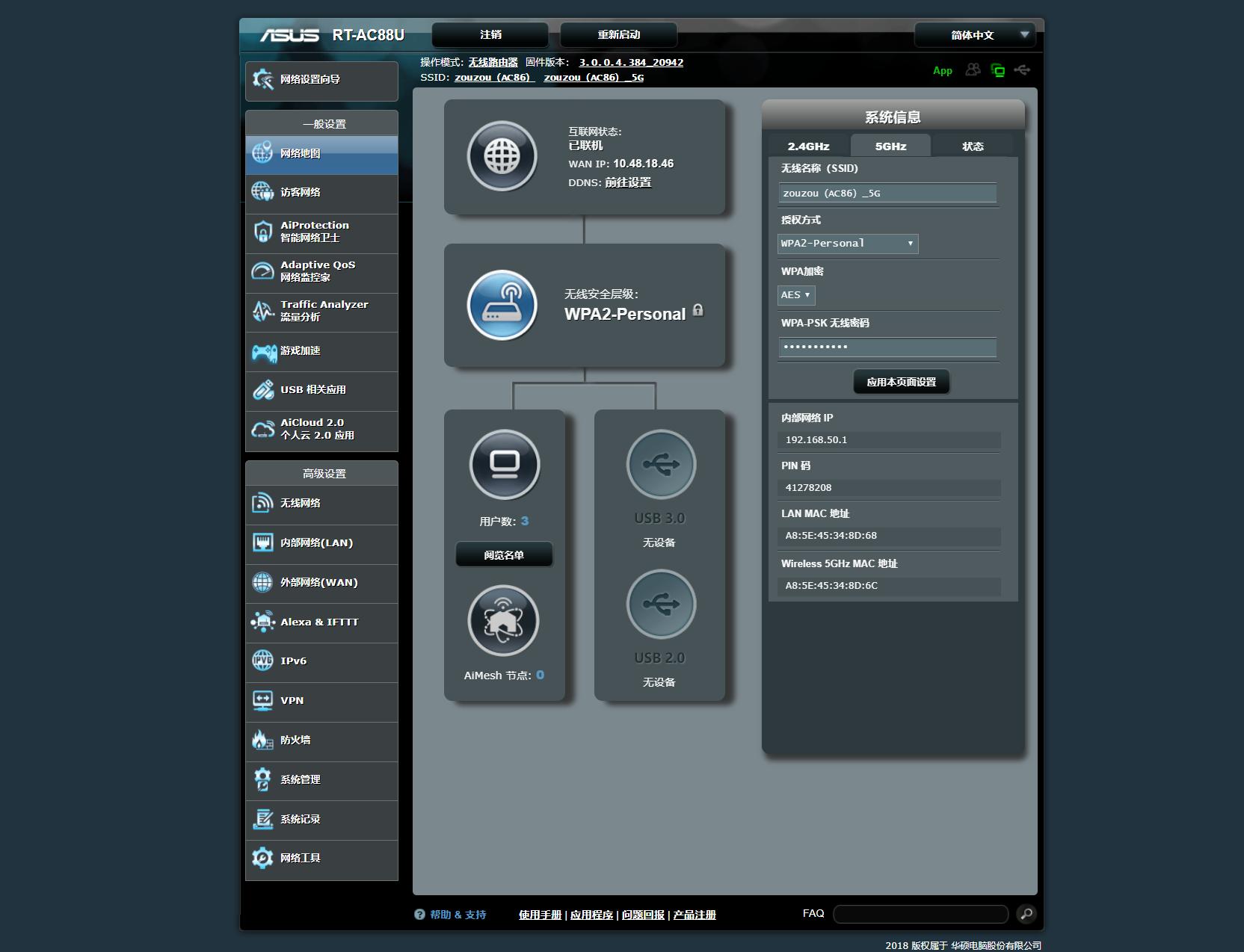Screen dimensions: 1244x952
Task: Click the FAQ search magnifier icon
Action: tap(1026, 914)
